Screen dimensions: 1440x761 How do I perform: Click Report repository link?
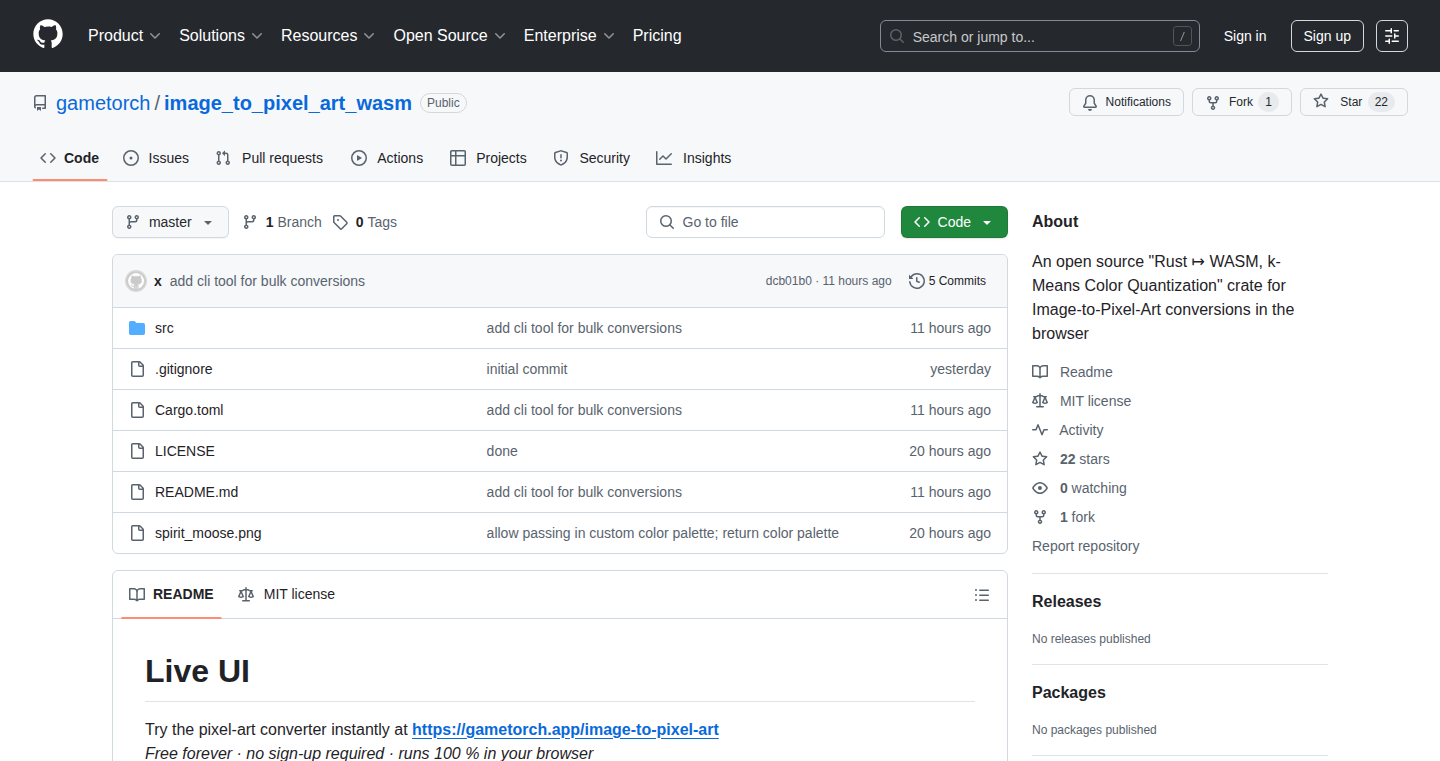(x=1085, y=546)
